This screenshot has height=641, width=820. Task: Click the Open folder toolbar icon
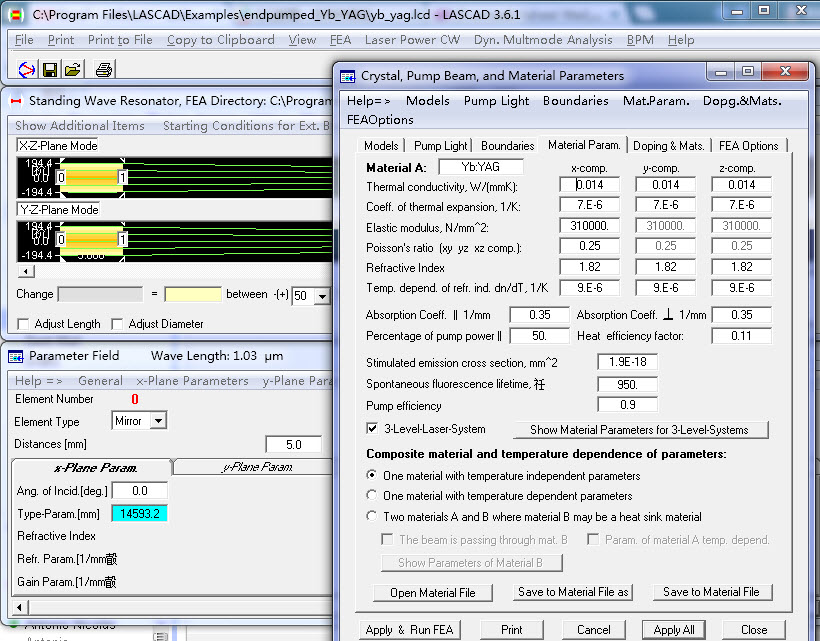pos(73,70)
